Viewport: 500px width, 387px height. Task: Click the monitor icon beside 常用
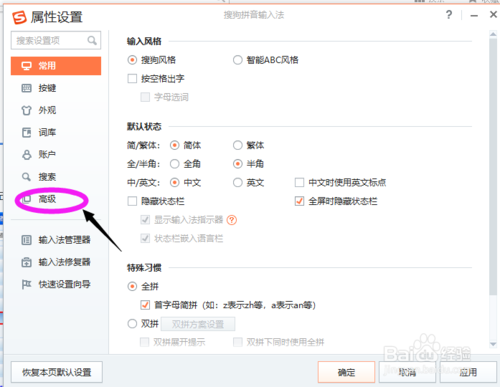click(x=26, y=66)
